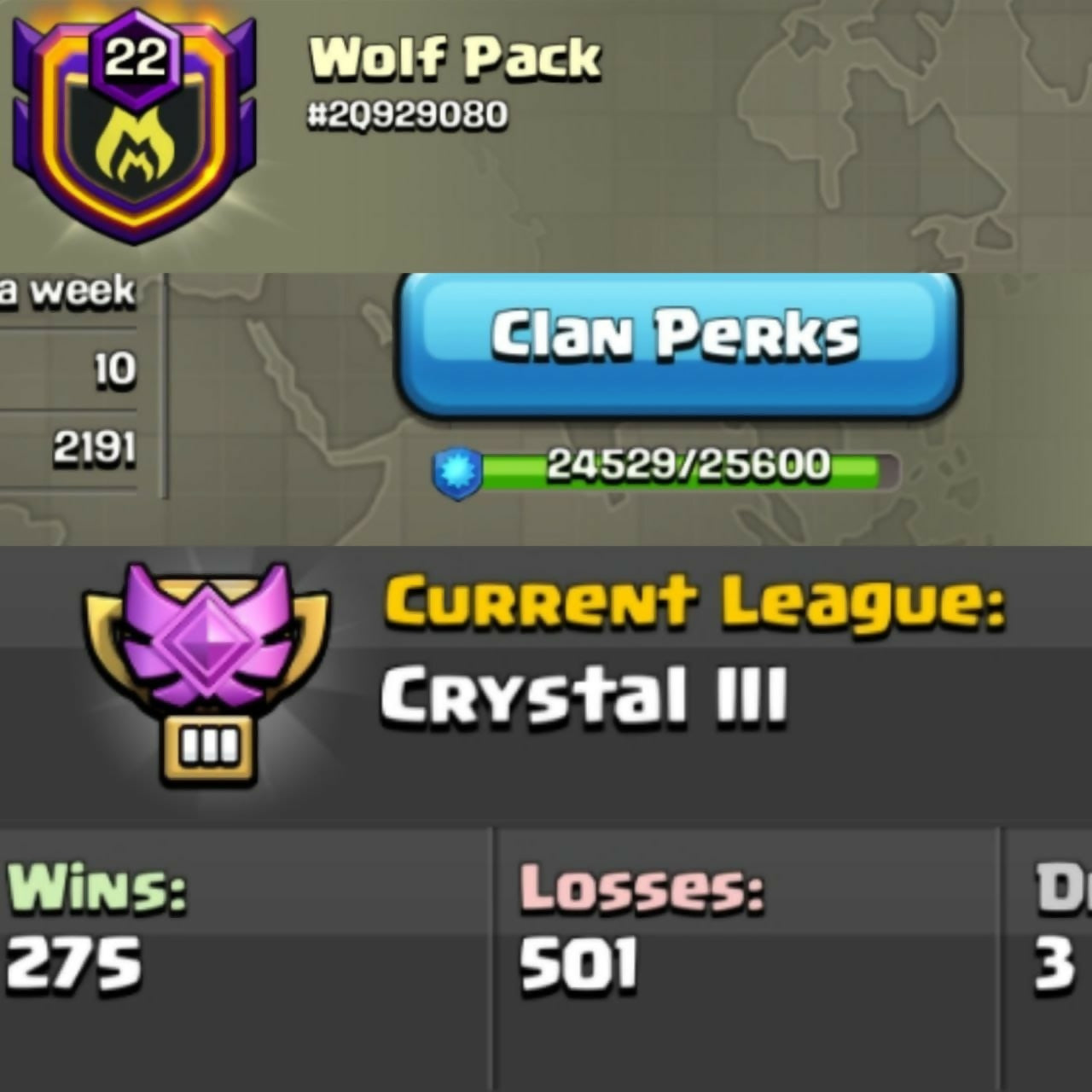Click the 2191 stat row value

[x=94, y=447]
